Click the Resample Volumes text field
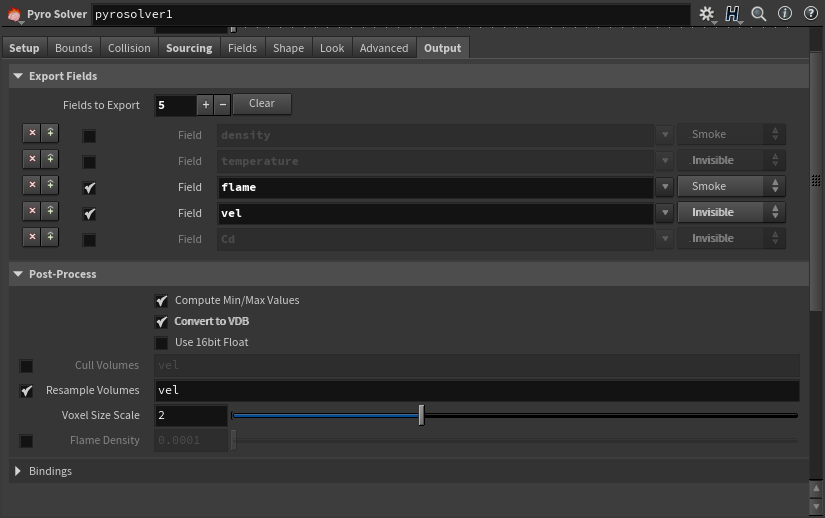 click(476, 391)
